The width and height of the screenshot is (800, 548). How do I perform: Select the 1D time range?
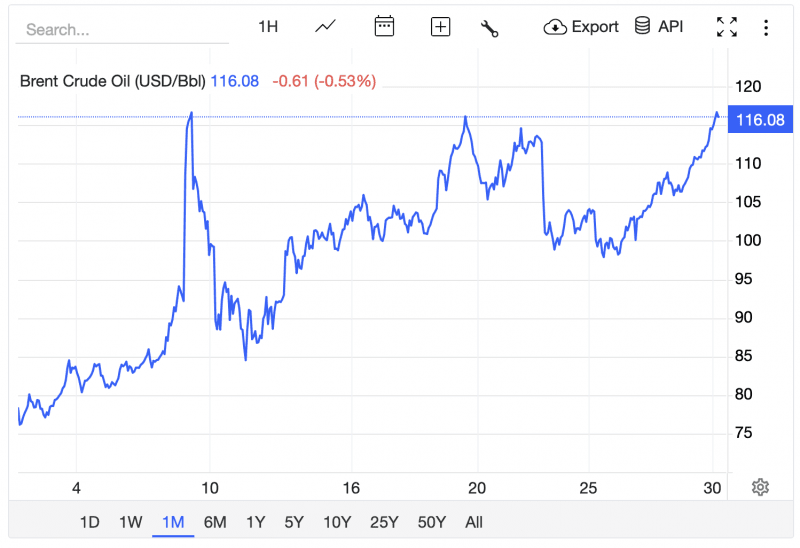click(89, 522)
